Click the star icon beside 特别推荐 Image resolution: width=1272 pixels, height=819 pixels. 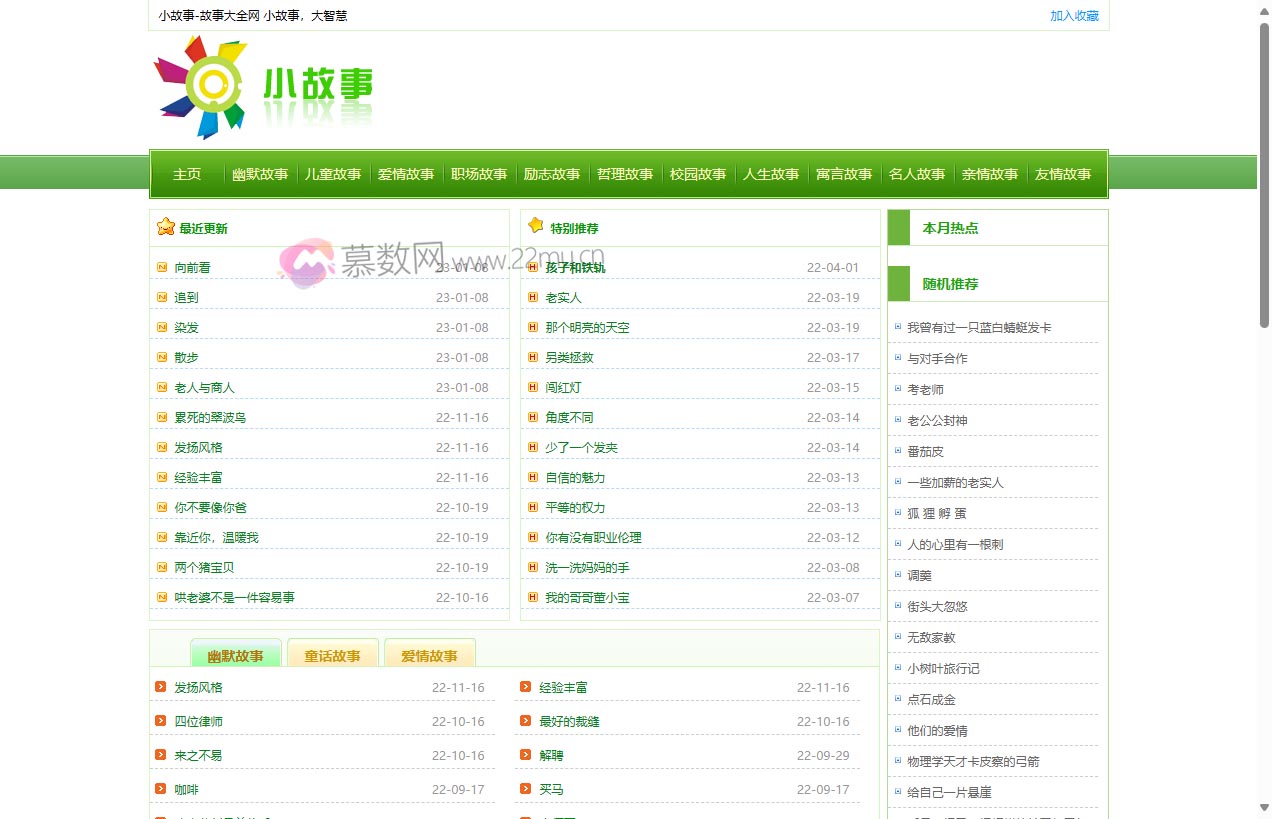pos(536,226)
